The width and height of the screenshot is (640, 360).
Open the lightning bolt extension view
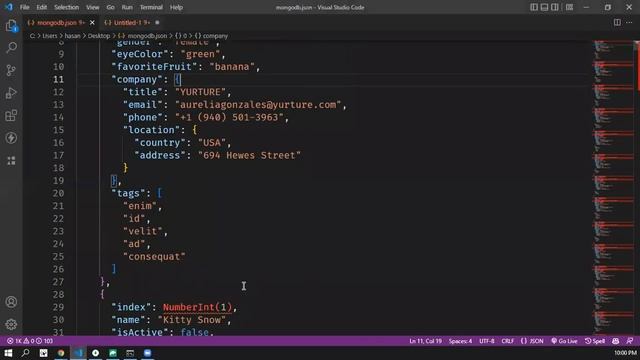point(11,138)
